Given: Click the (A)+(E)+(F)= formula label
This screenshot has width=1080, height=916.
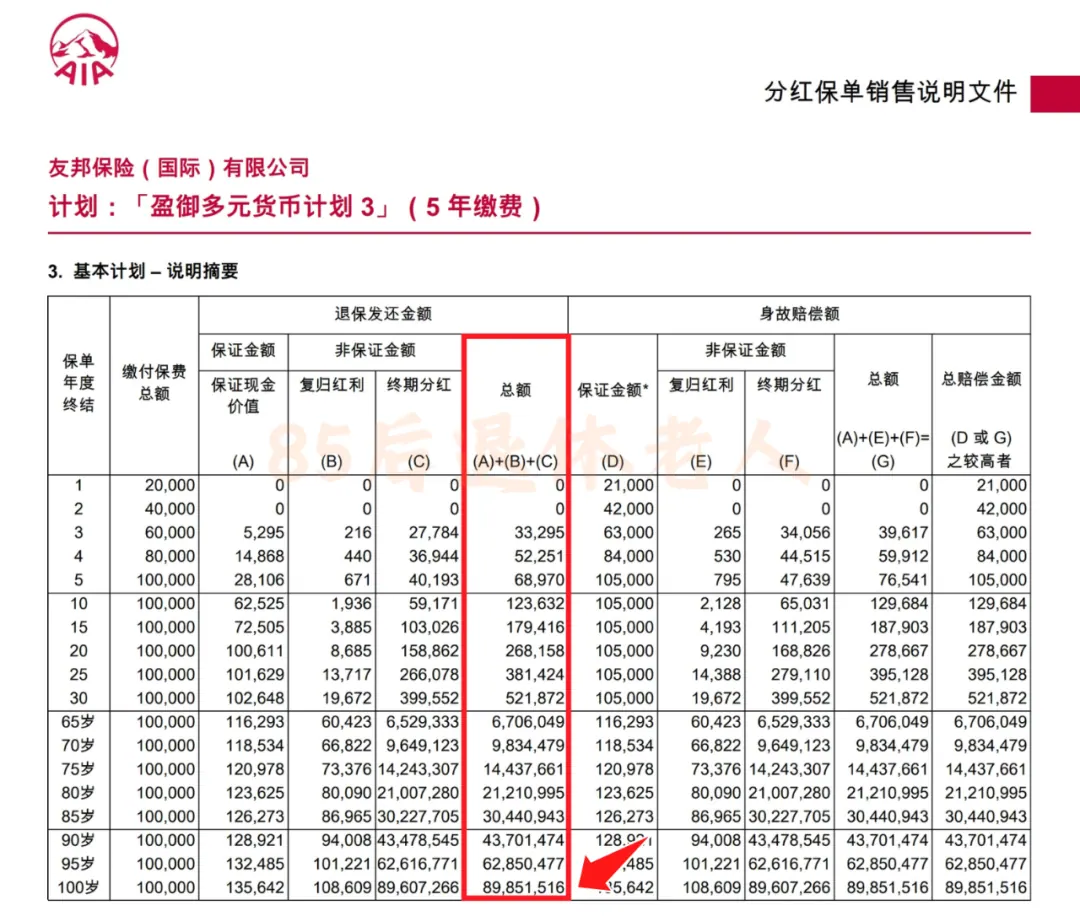Looking at the screenshot, I should (x=883, y=438).
